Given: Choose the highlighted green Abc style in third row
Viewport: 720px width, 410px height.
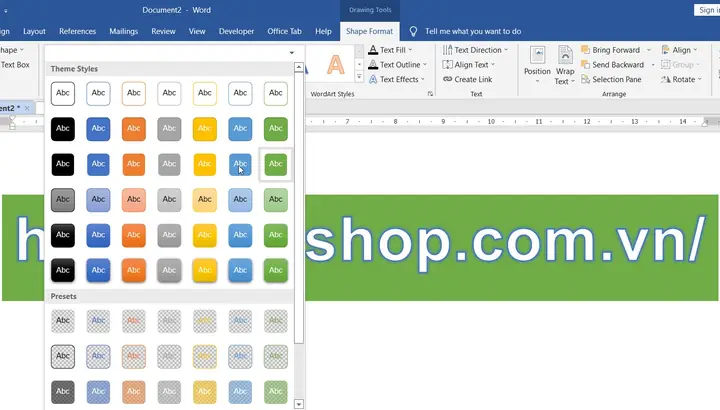Looking at the screenshot, I should point(276,165).
